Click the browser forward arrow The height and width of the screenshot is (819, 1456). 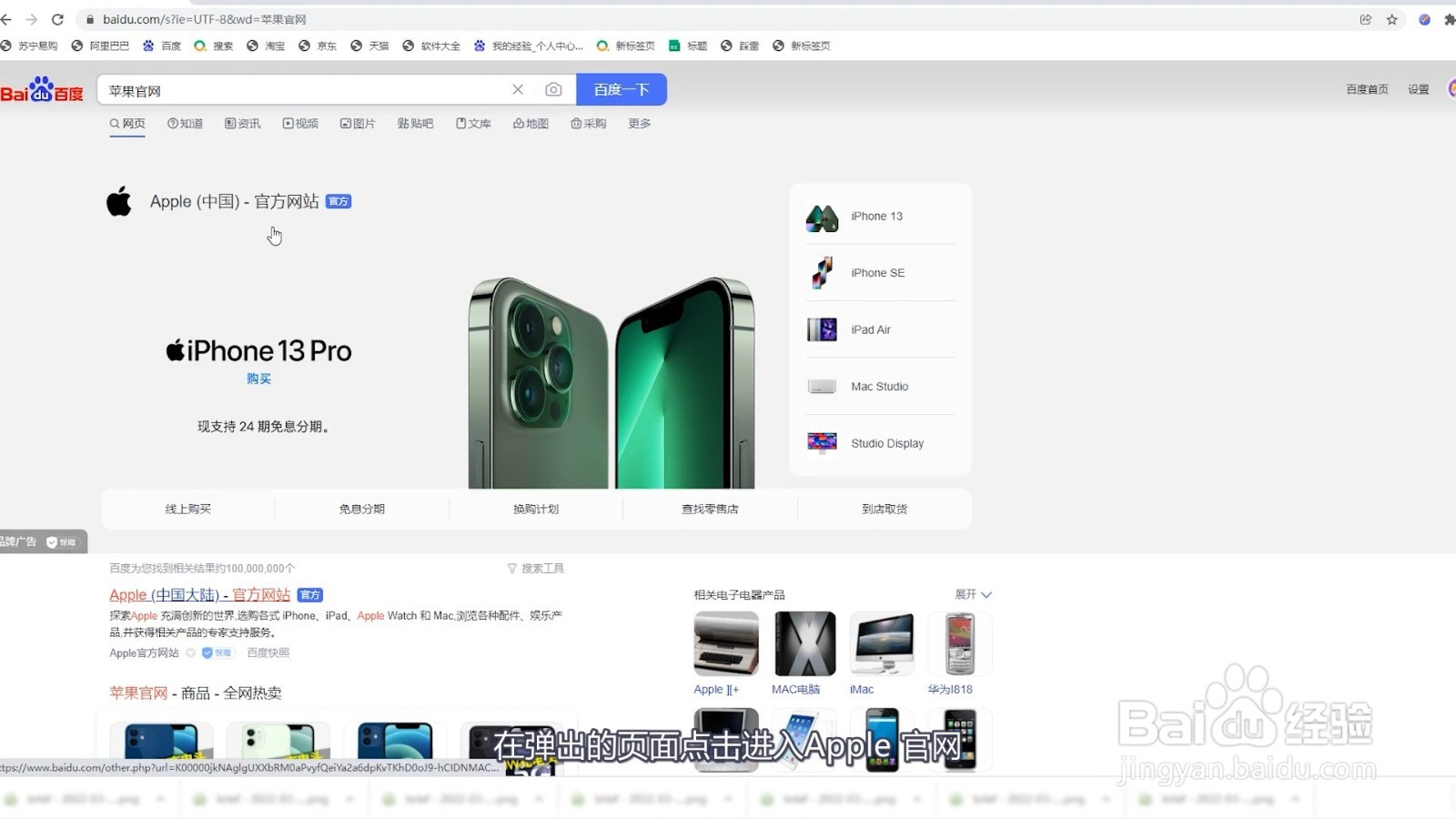click(x=31, y=19)
